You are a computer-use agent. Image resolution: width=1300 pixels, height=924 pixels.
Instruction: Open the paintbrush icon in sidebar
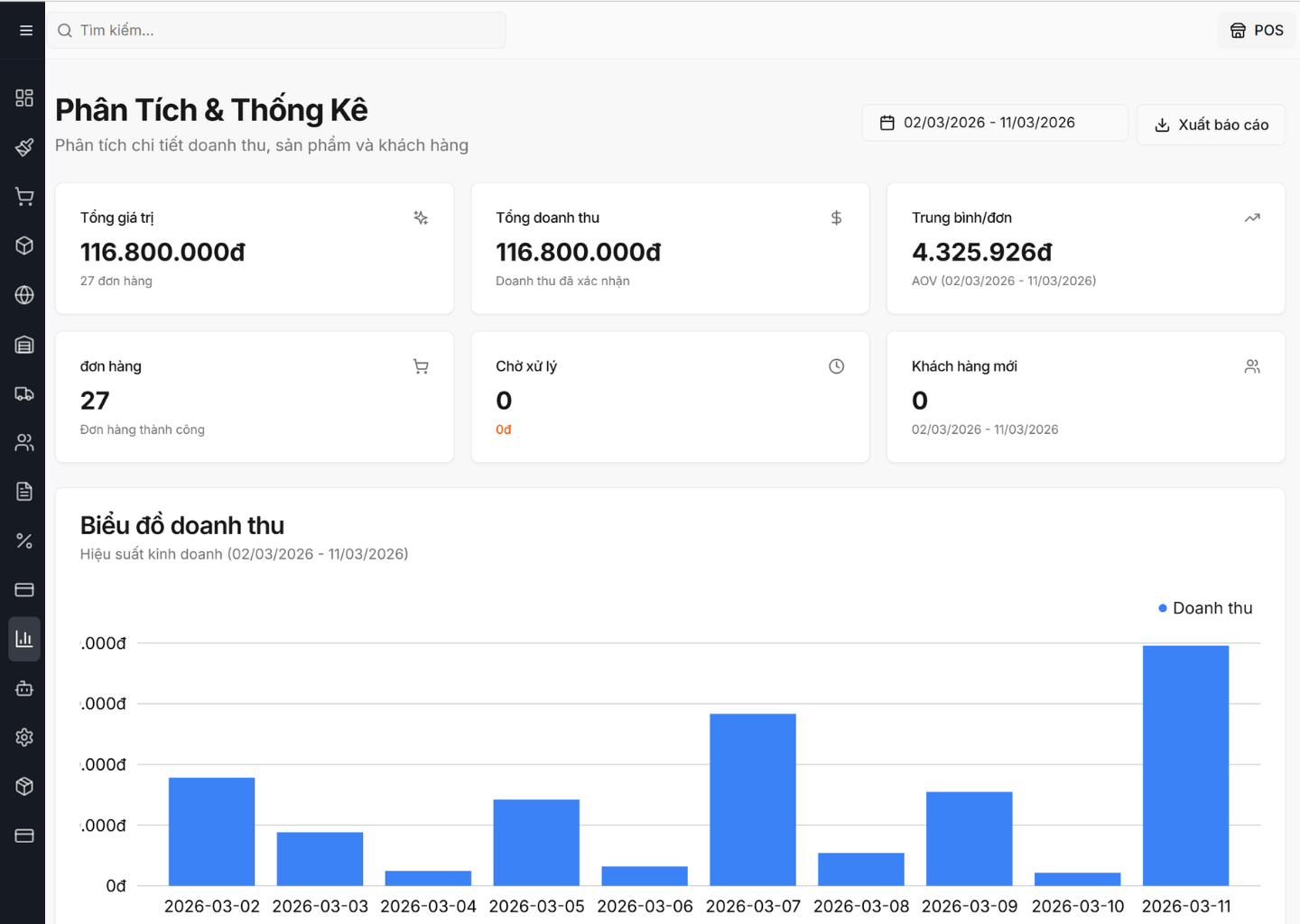(x=24, y=147)
